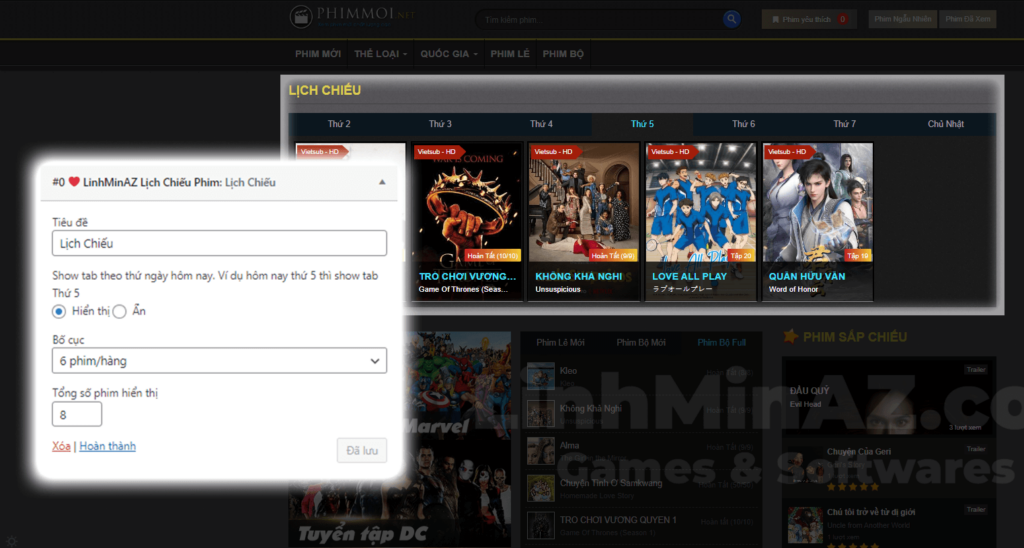Open the Trò Chơi Vương Quyền poster
The height and width of the screenshot is (548, 1024).
[x=468, y=221]
